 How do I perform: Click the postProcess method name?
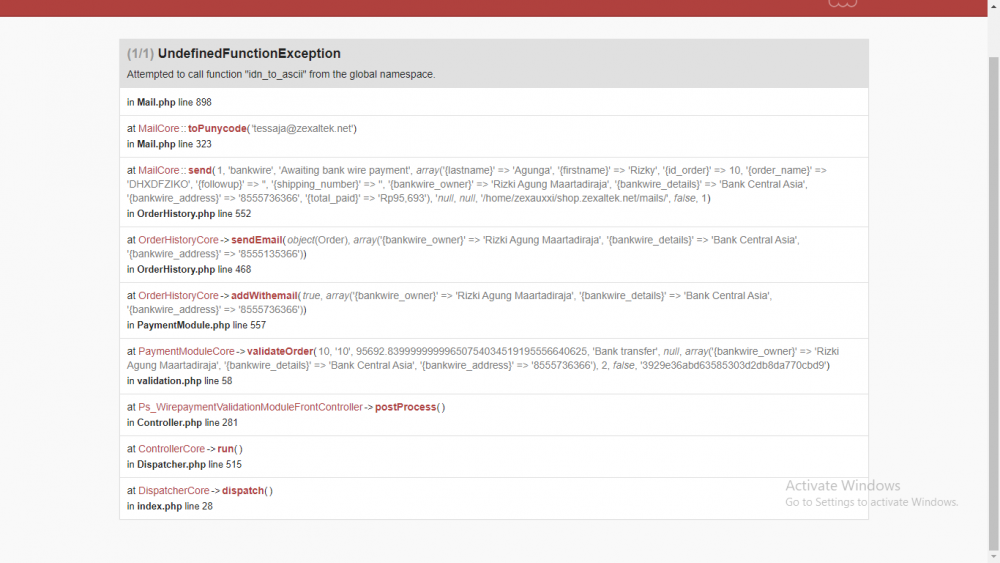pyautogui.click(x=406, y=407)
